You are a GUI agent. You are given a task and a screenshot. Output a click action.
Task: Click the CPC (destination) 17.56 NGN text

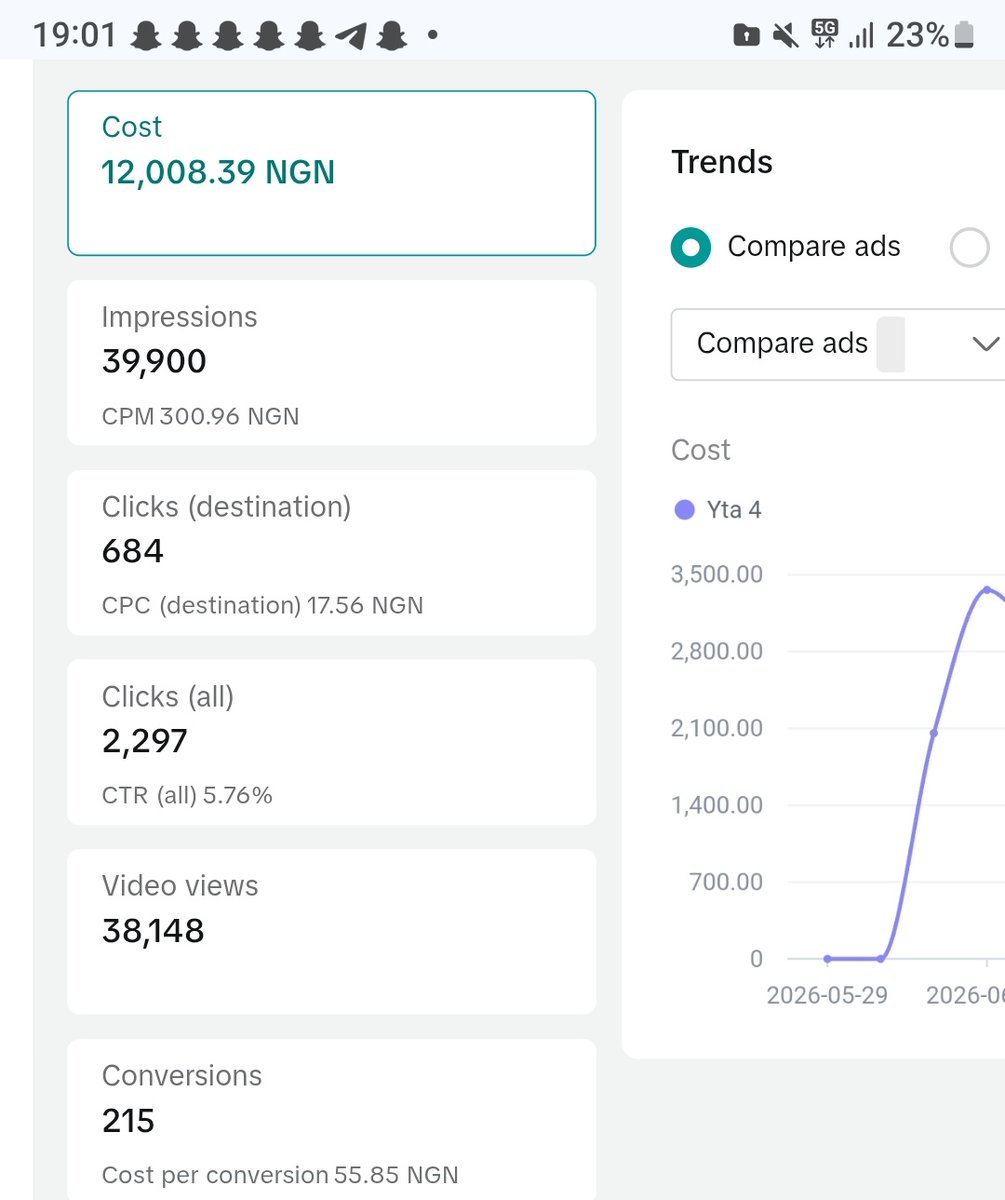(263, 606)
